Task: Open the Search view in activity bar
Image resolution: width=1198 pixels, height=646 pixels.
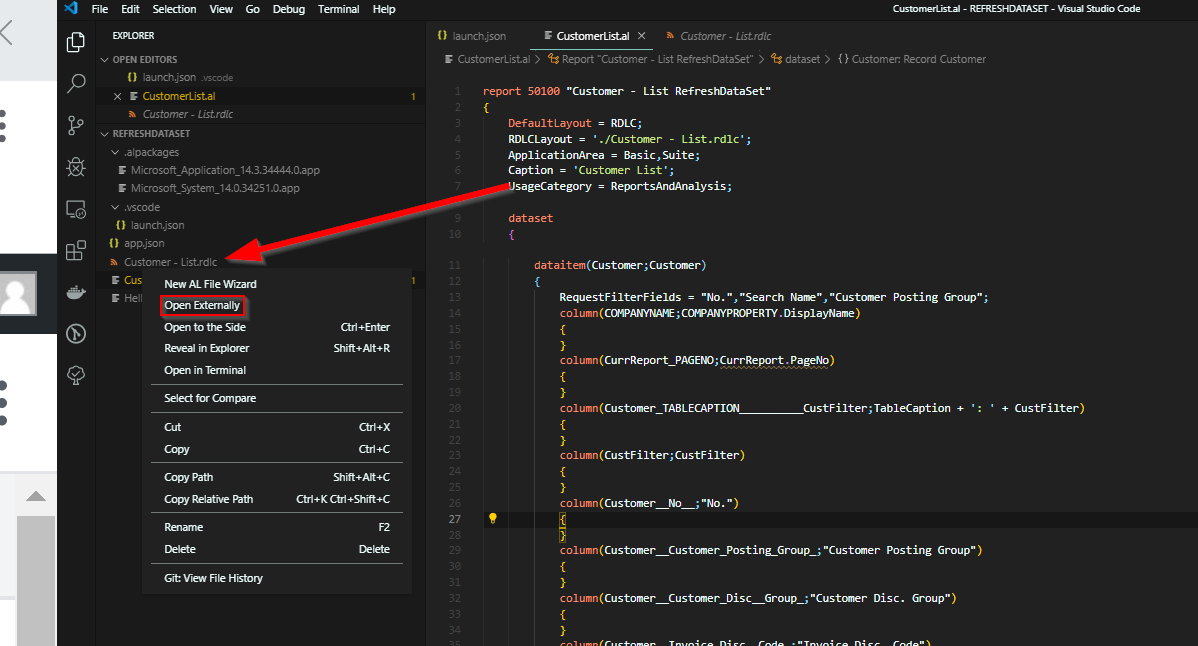Action: (76, 83)
